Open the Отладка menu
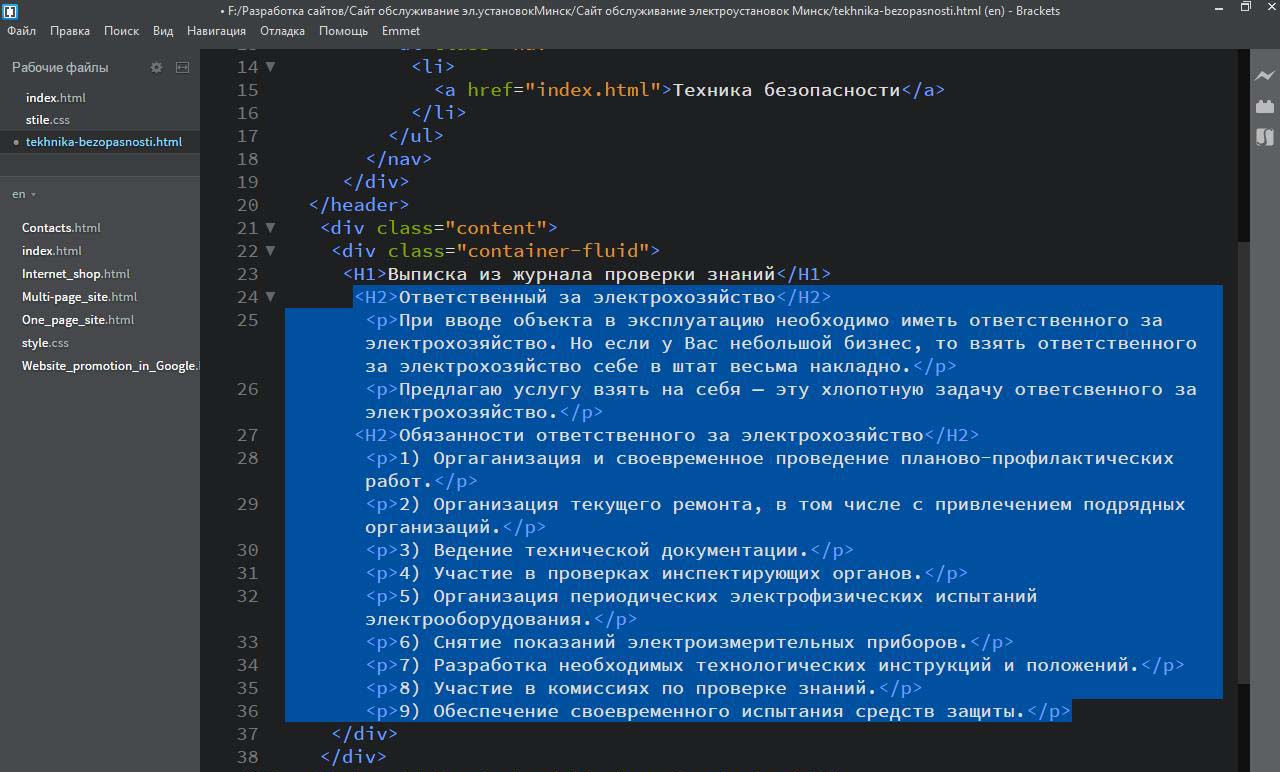The image size is (1280, 772). (282, 31)
